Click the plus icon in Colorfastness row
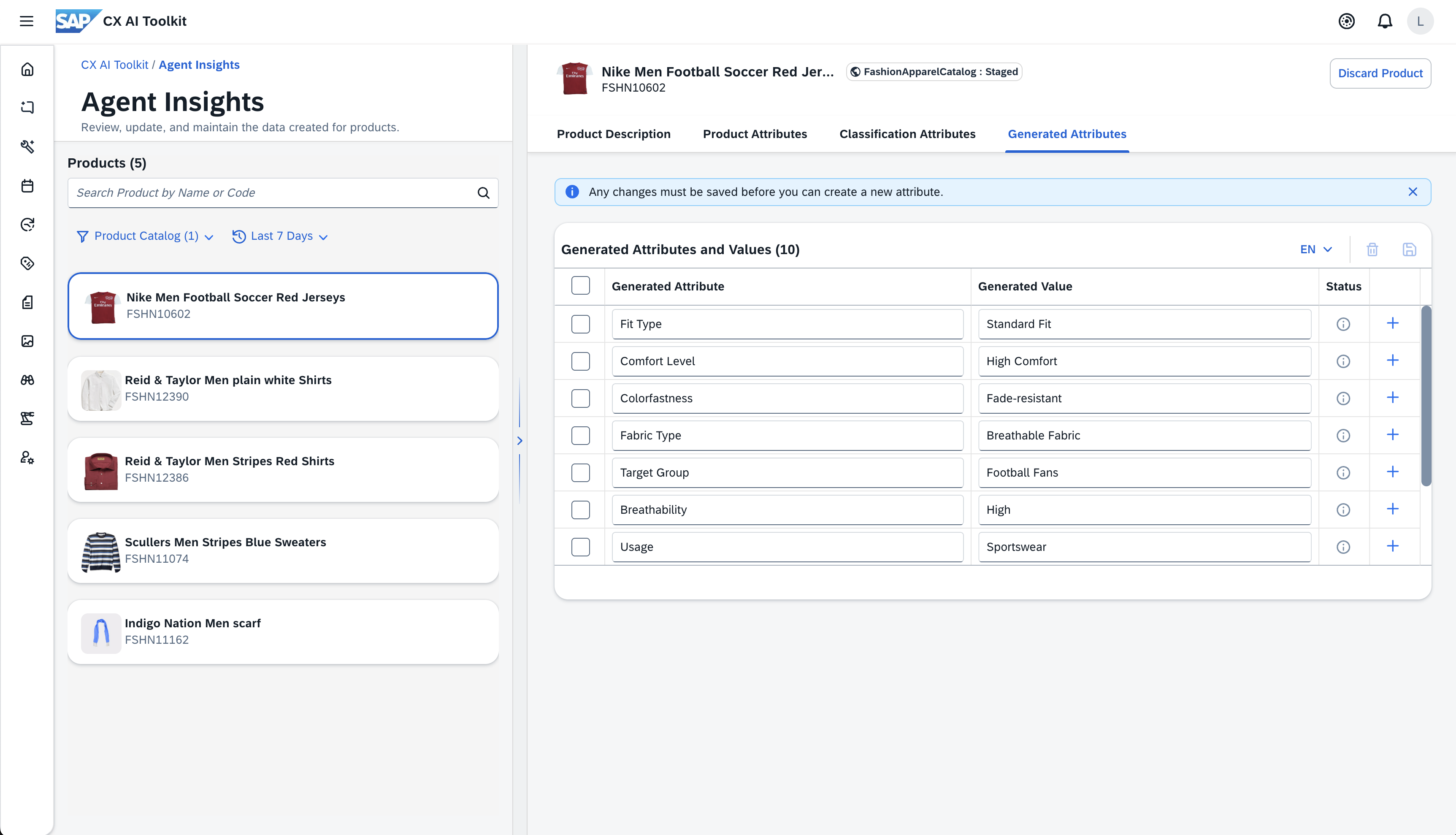Viewport: 1456px width, 835px height. click(1392, 397)
